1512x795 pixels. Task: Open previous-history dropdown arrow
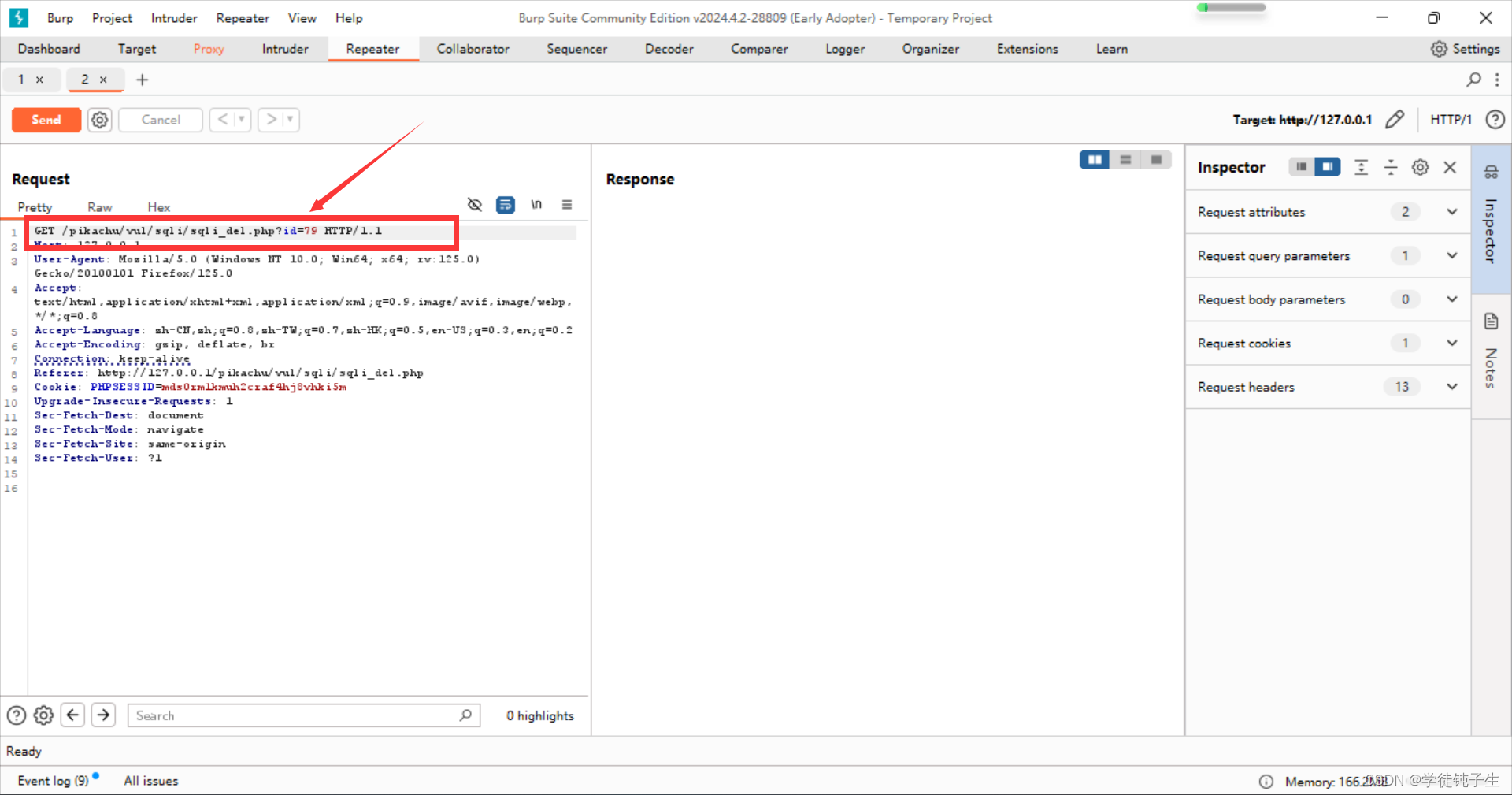[x=242, y=120]
